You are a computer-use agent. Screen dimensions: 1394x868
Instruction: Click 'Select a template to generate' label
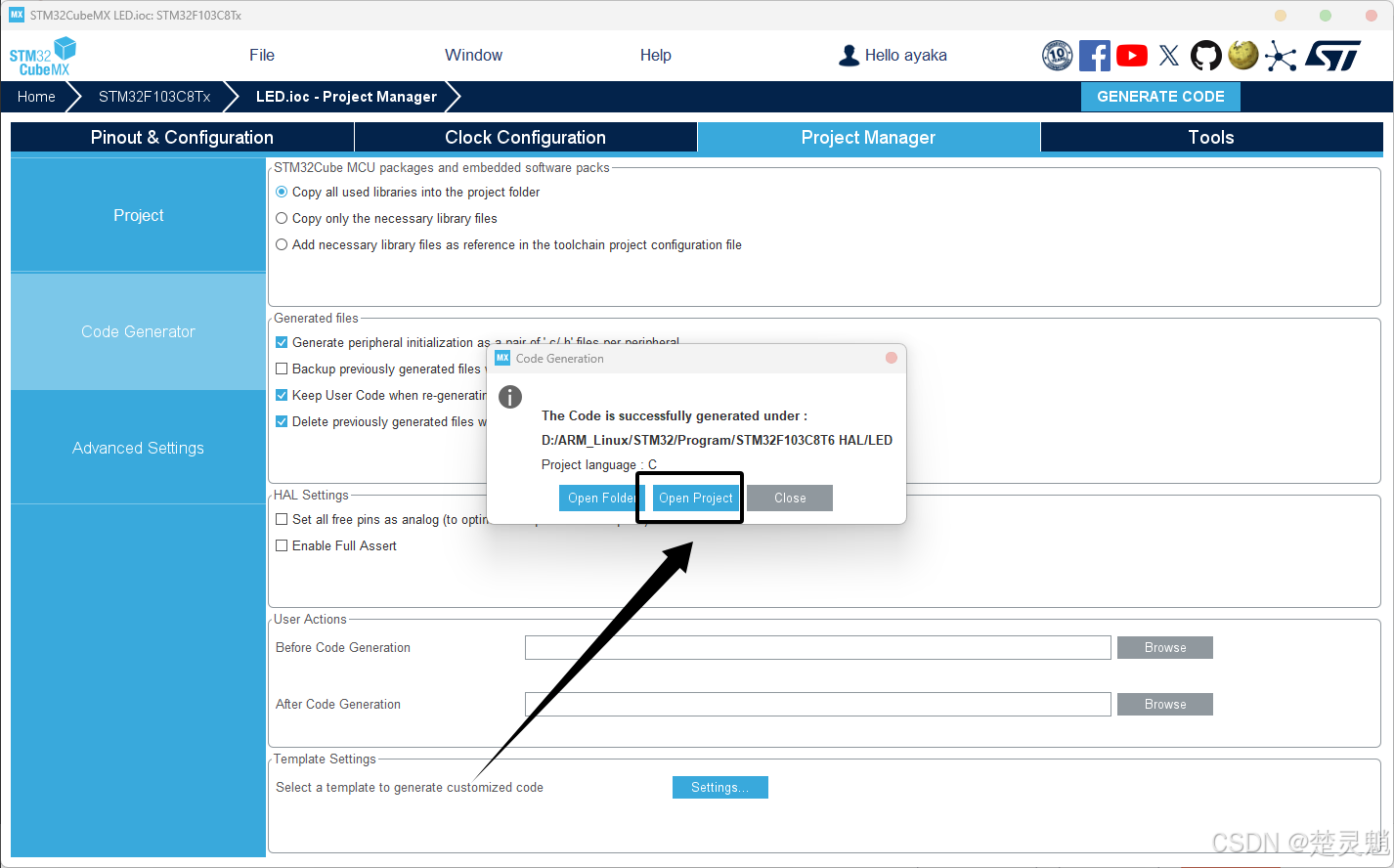point(409,788)
